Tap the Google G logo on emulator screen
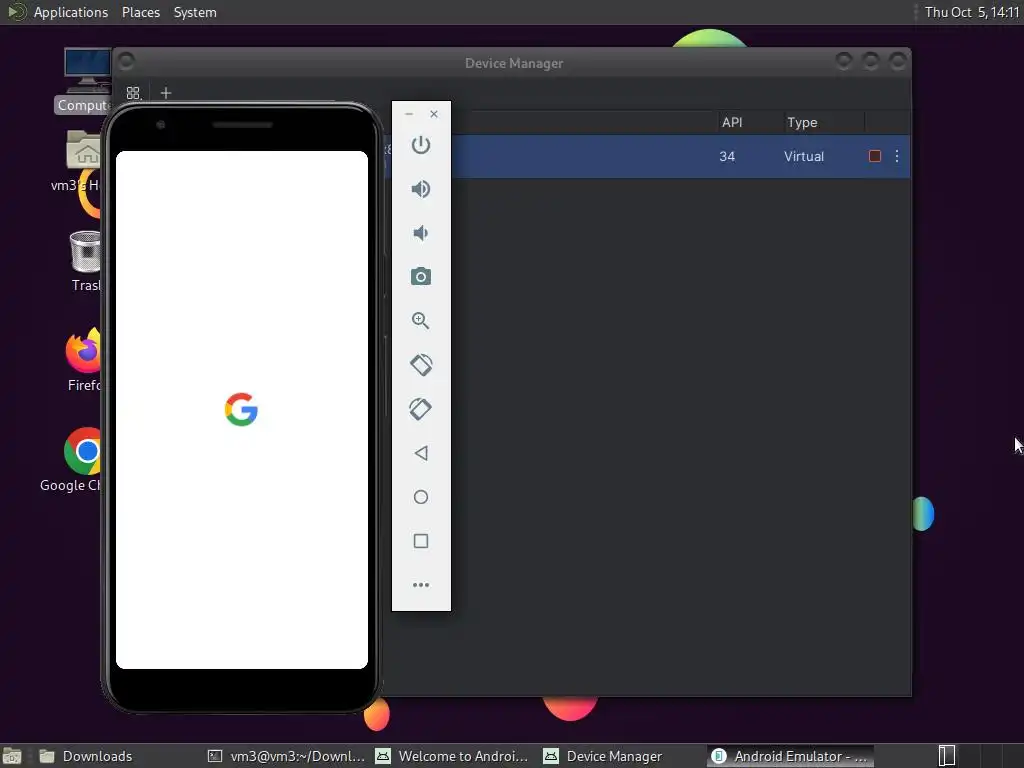This screenshot has width=1024, height=768. (241, 409)
